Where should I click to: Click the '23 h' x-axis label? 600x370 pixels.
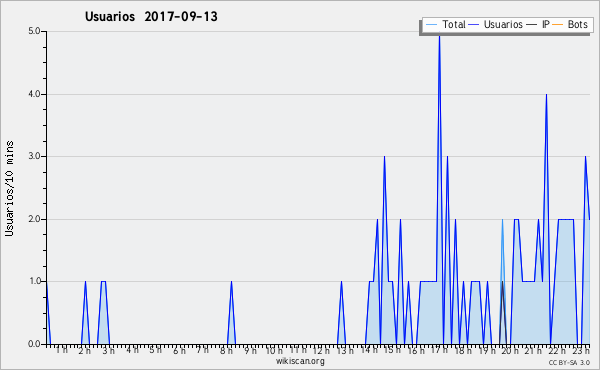coord(581,350)
